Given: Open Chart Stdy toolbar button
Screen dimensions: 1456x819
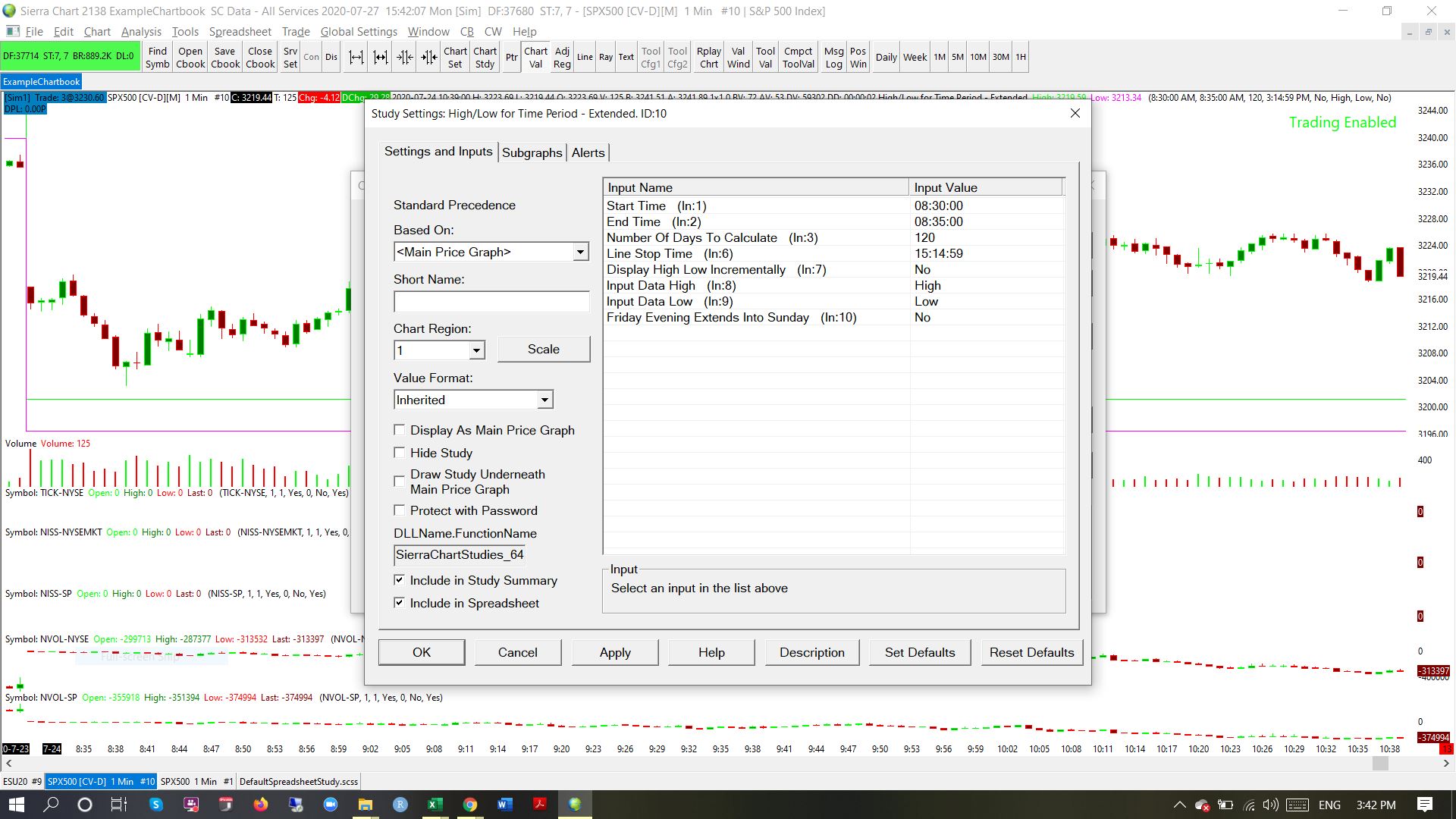Looking at the screenshot, I should coord(485,58).
